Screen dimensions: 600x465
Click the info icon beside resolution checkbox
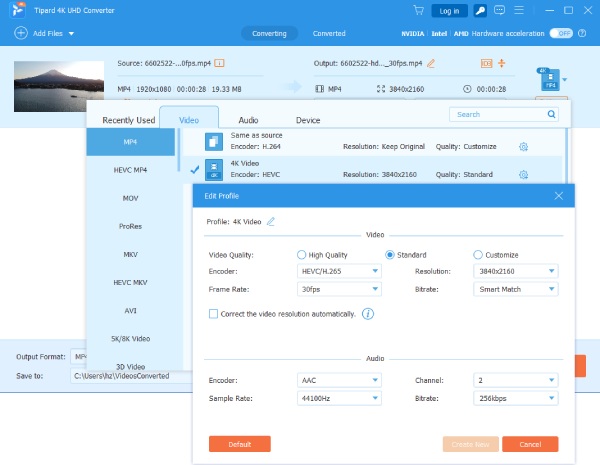click(x=368, y=314)
